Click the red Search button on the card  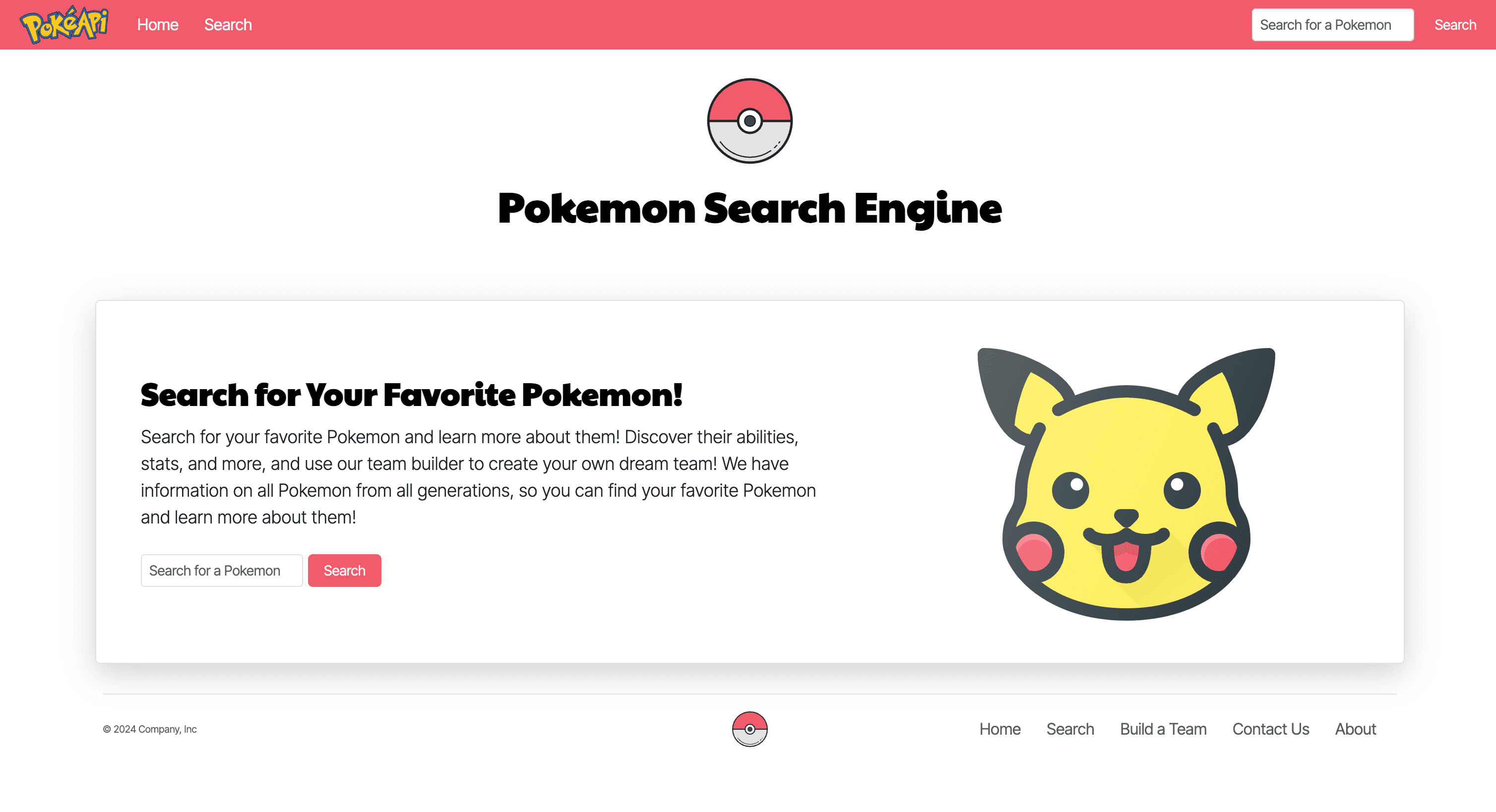(344, 570)
